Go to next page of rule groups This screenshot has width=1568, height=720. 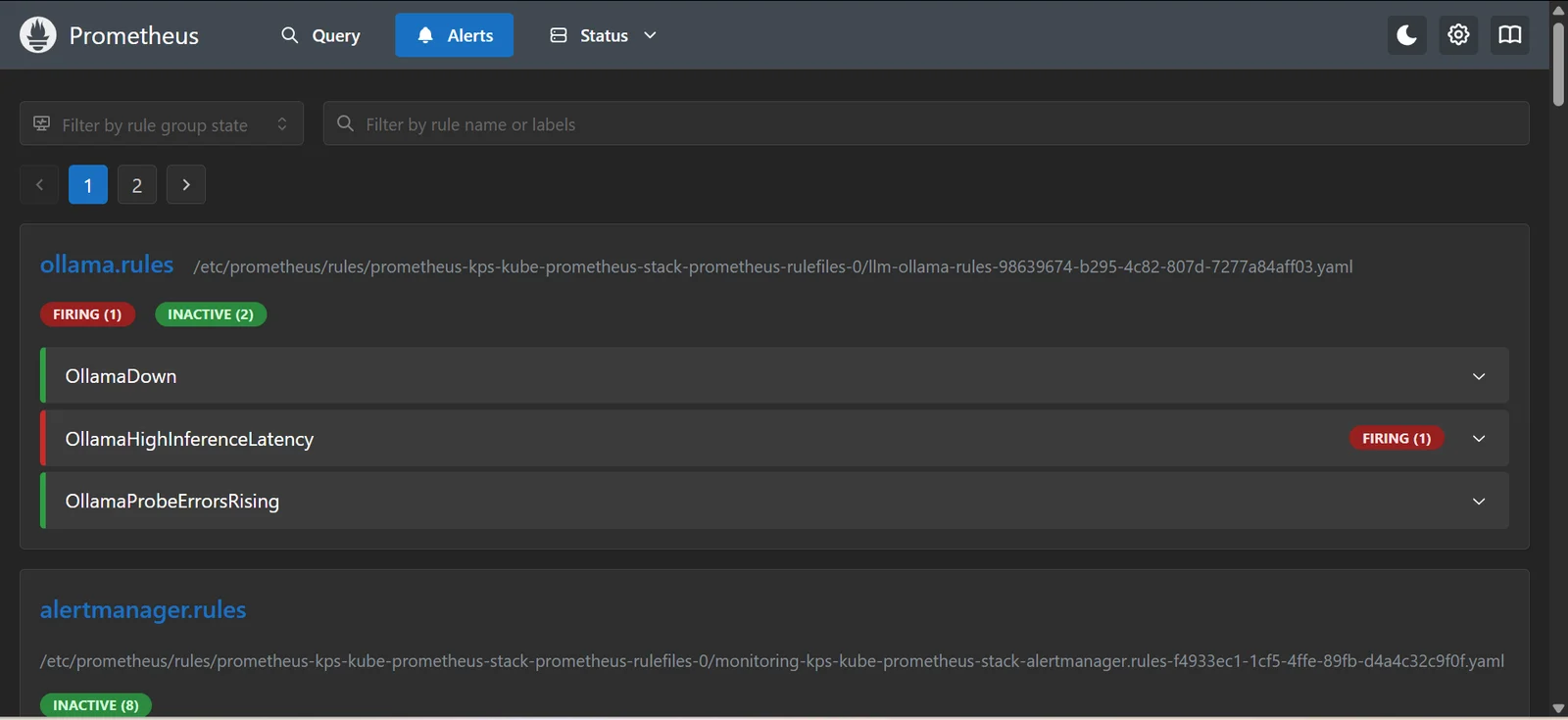pyautogui.click(x=186, y=185)
